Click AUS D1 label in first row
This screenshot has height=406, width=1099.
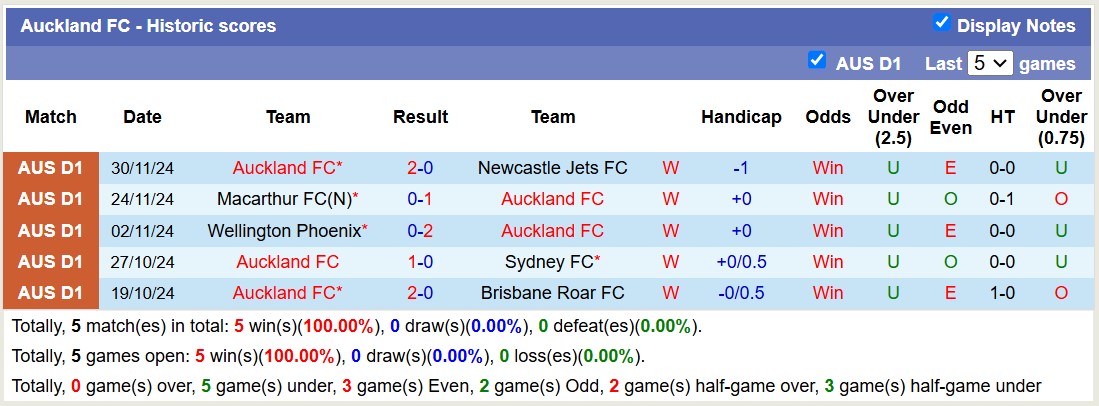(50, 168)
